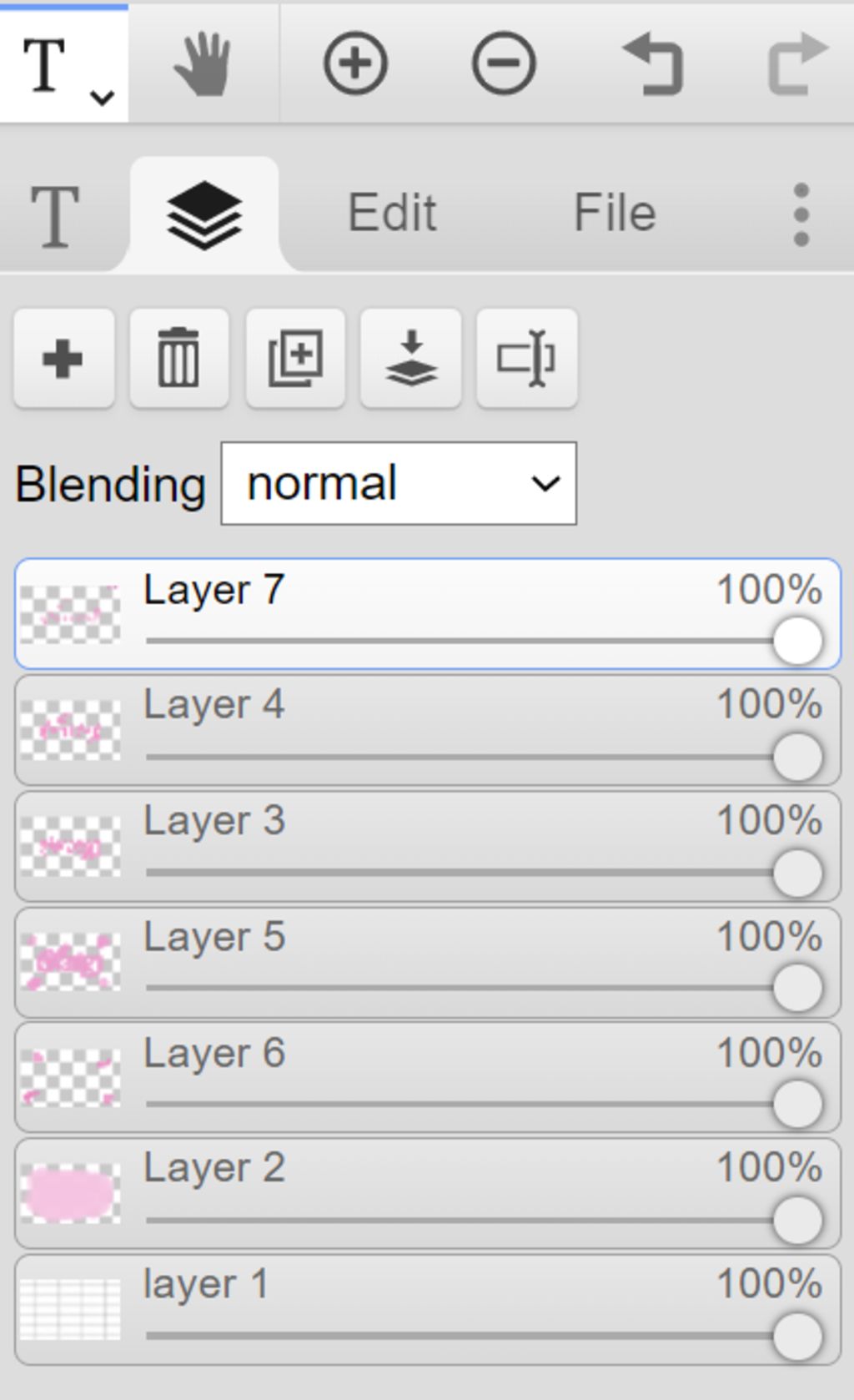The height and width of the screenshot is (1400, 854).
Task: Open the three-dot more options menu
Action: tap(801, 214)
